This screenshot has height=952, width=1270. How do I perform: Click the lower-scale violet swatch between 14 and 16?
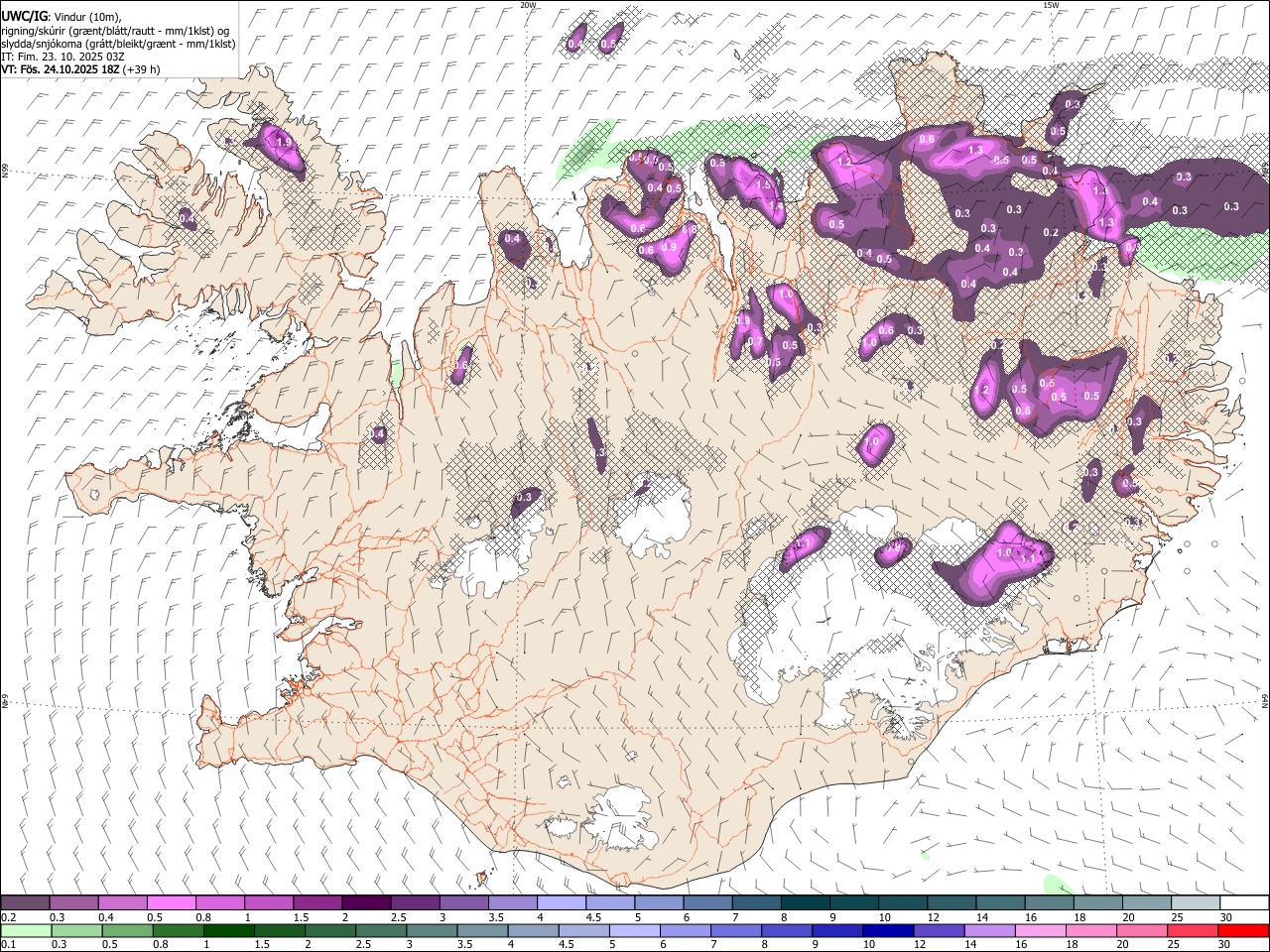pos(990,930)
